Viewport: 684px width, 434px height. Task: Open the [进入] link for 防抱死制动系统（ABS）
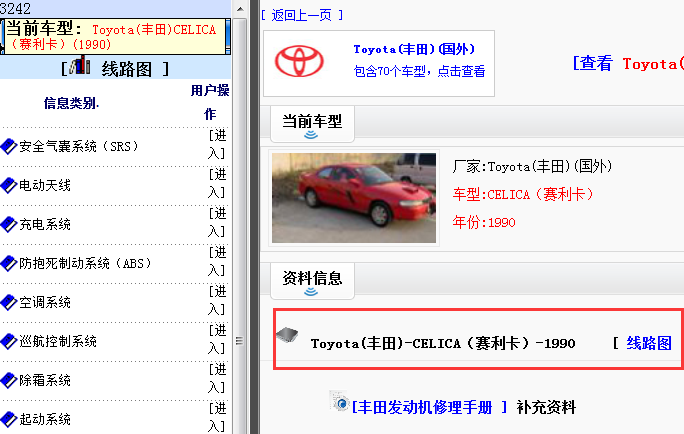217,261
